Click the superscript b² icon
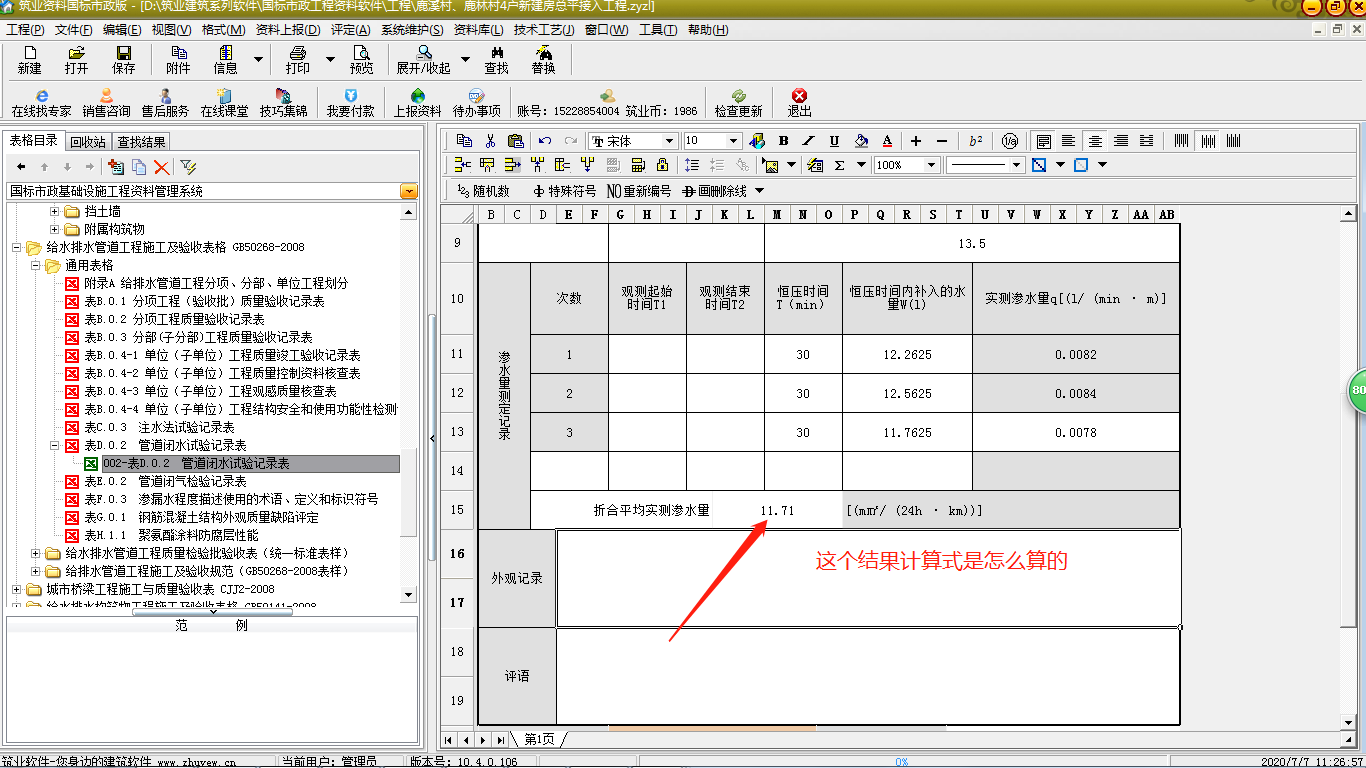This screenshot has height=768, width=1366. 975,141
